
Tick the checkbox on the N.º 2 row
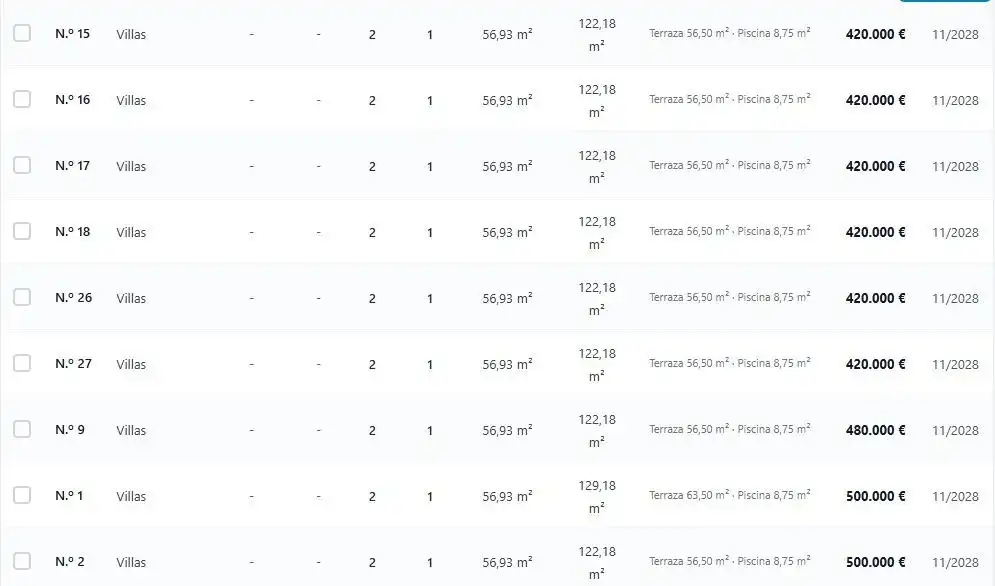[22, 561]
